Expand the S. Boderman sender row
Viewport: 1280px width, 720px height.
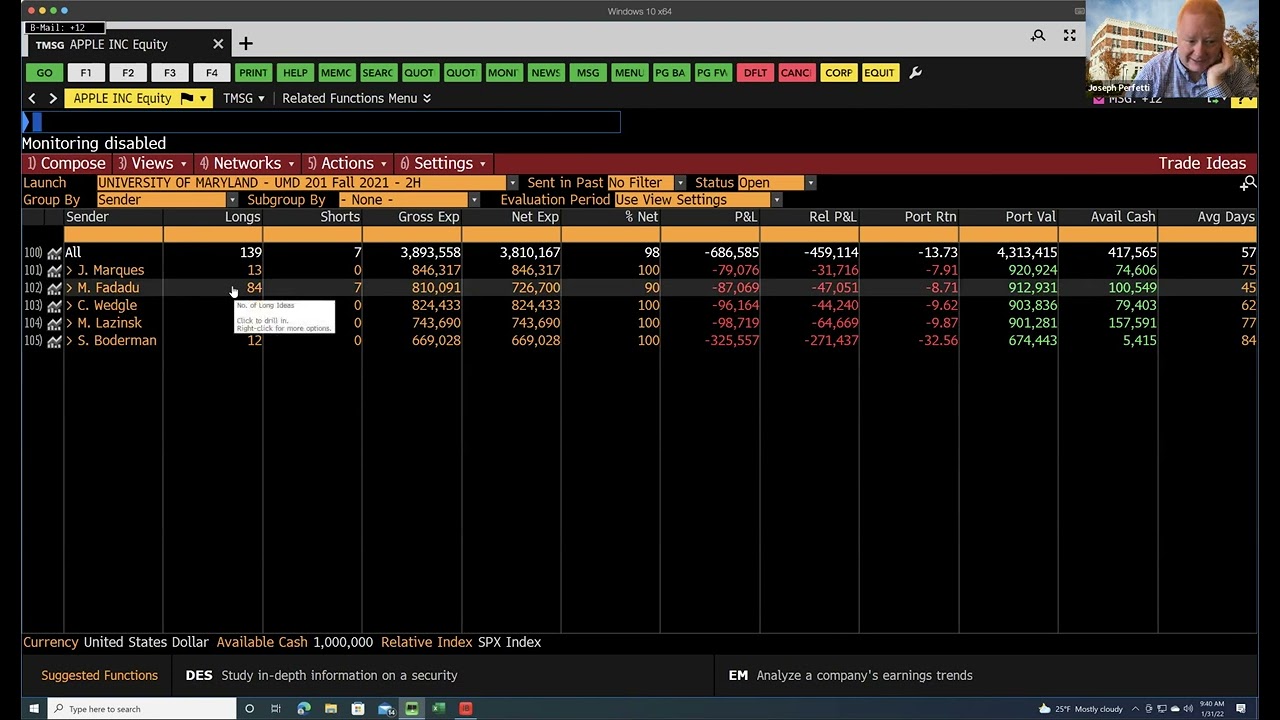(70, 340)
